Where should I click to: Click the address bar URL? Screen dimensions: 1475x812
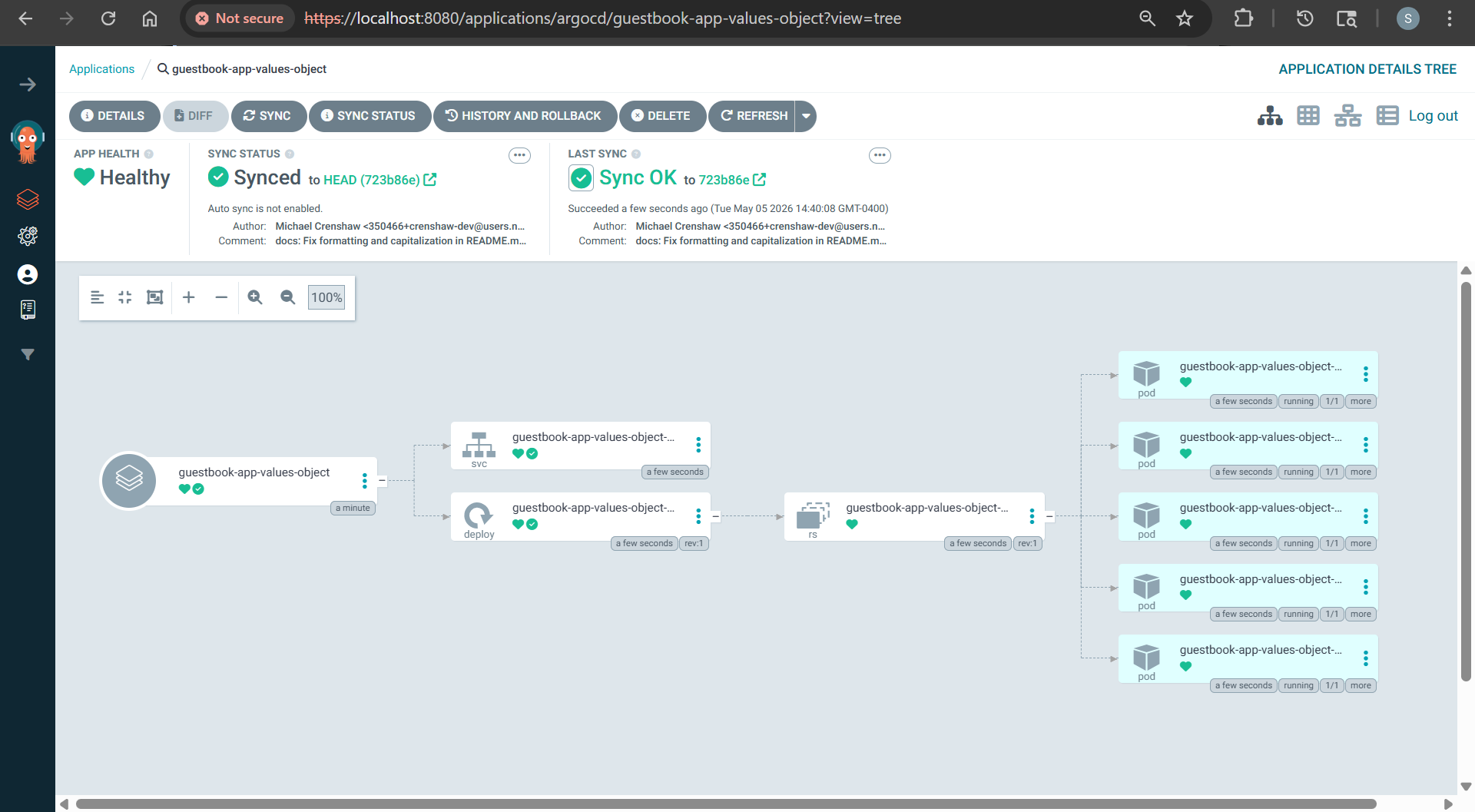602,18
